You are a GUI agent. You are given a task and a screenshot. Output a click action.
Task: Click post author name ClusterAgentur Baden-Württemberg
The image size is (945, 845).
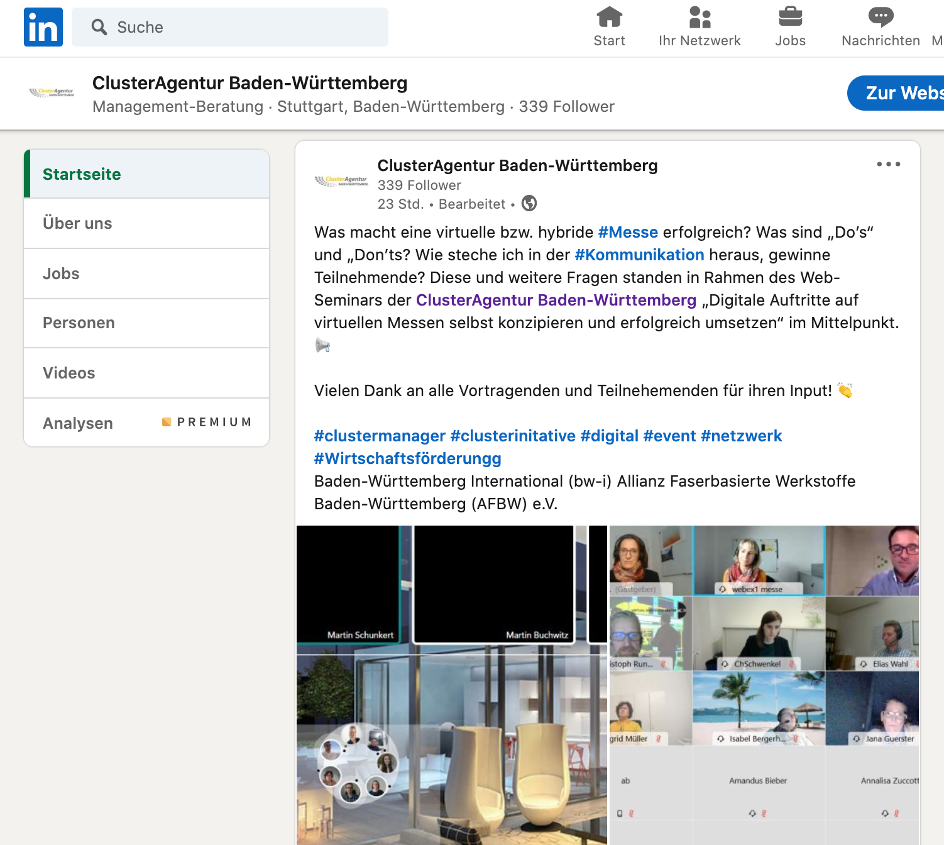coord(517,166)
